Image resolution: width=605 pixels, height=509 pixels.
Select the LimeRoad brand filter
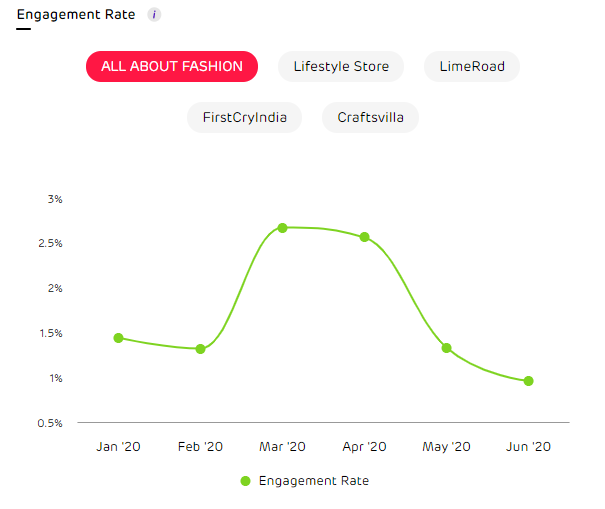[472, 67]
